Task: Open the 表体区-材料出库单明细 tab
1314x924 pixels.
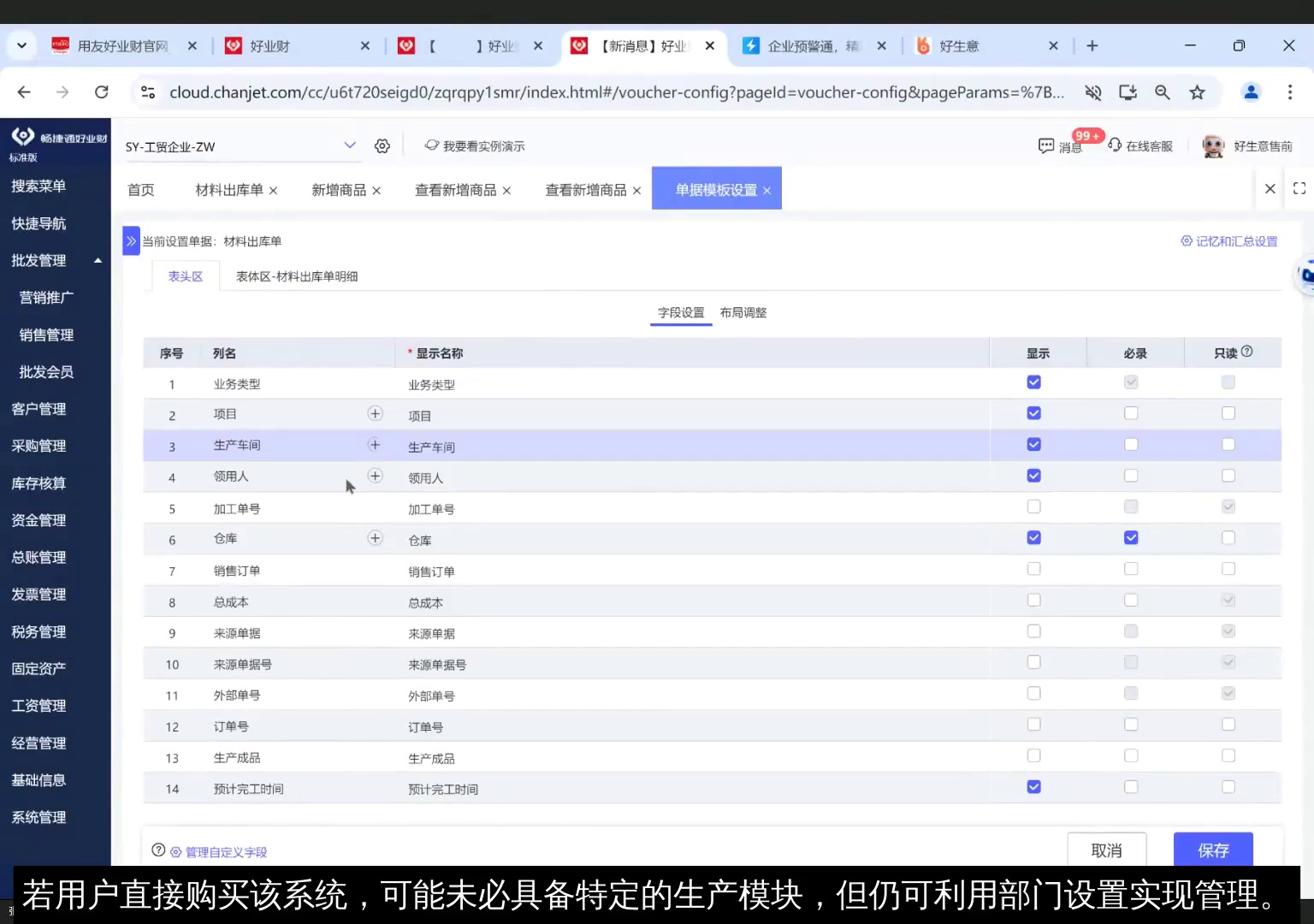Action: click(297, 275)
